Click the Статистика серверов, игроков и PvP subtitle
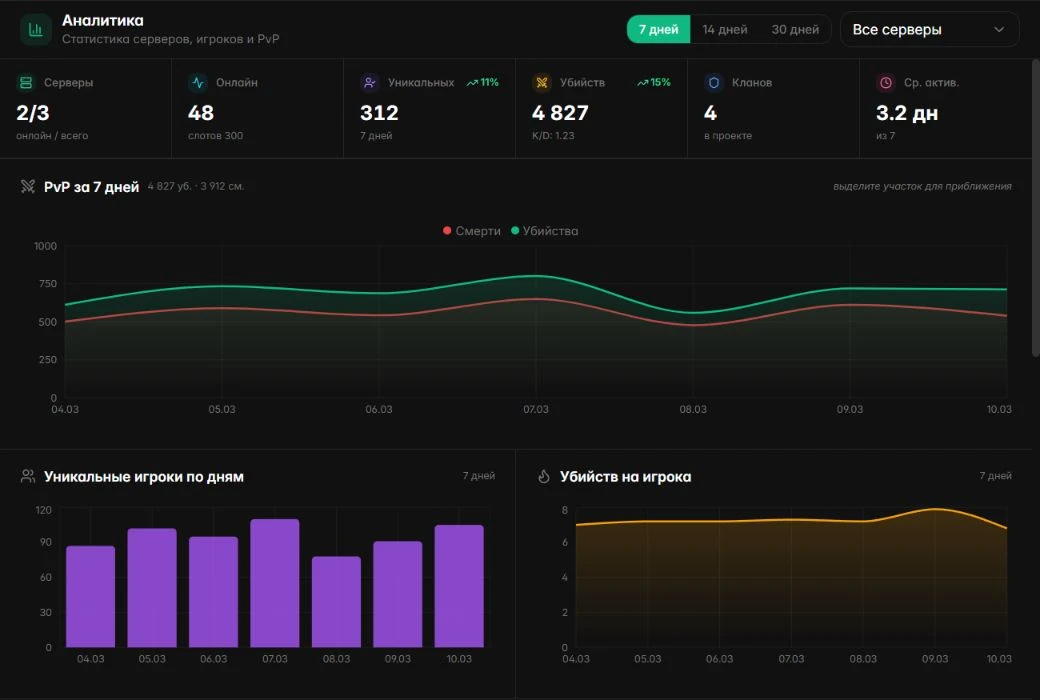This screenshot has width=1040, height=700. click(x=170, y=39)
